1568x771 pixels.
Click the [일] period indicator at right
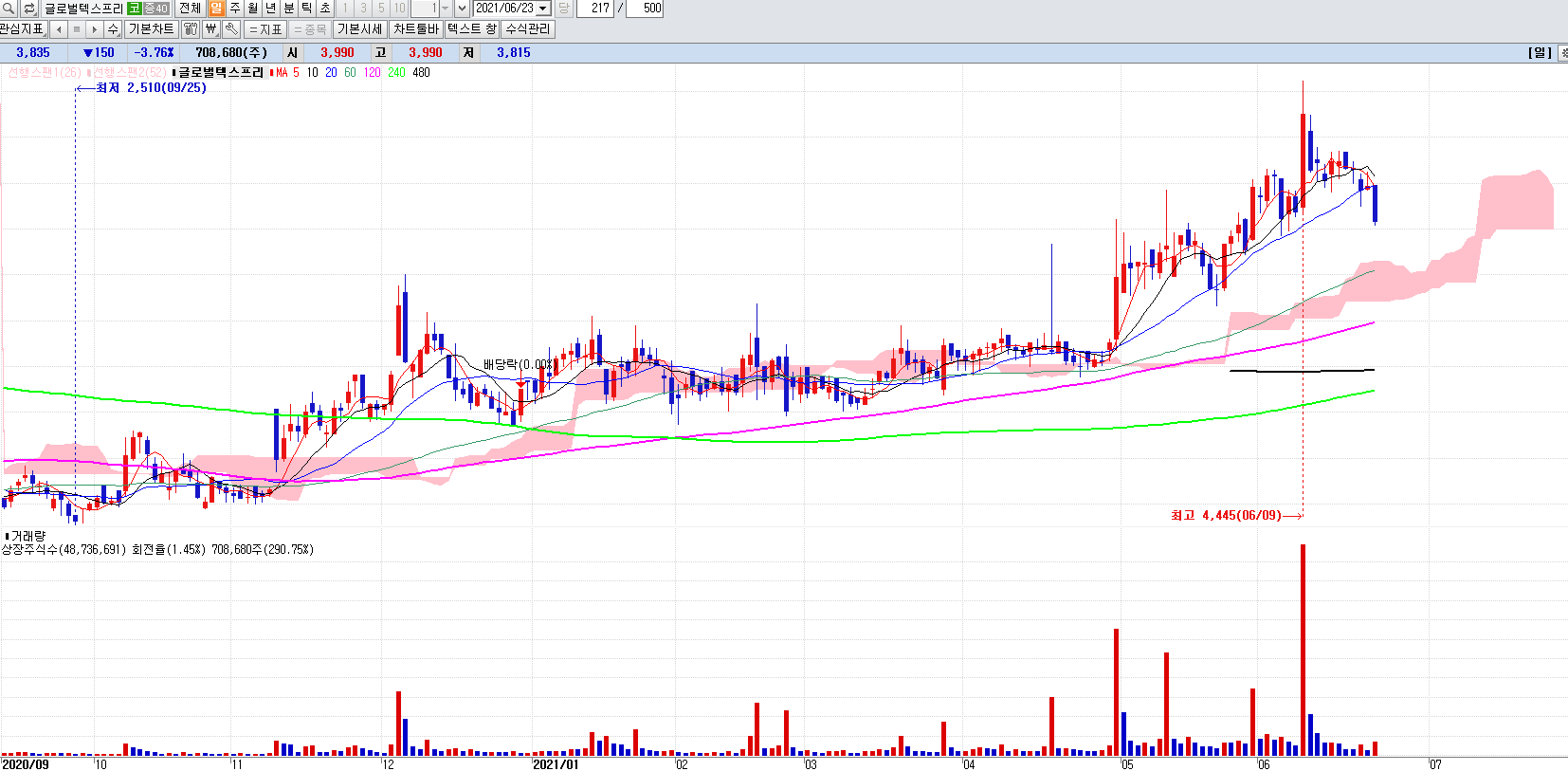coord(1540,53)
